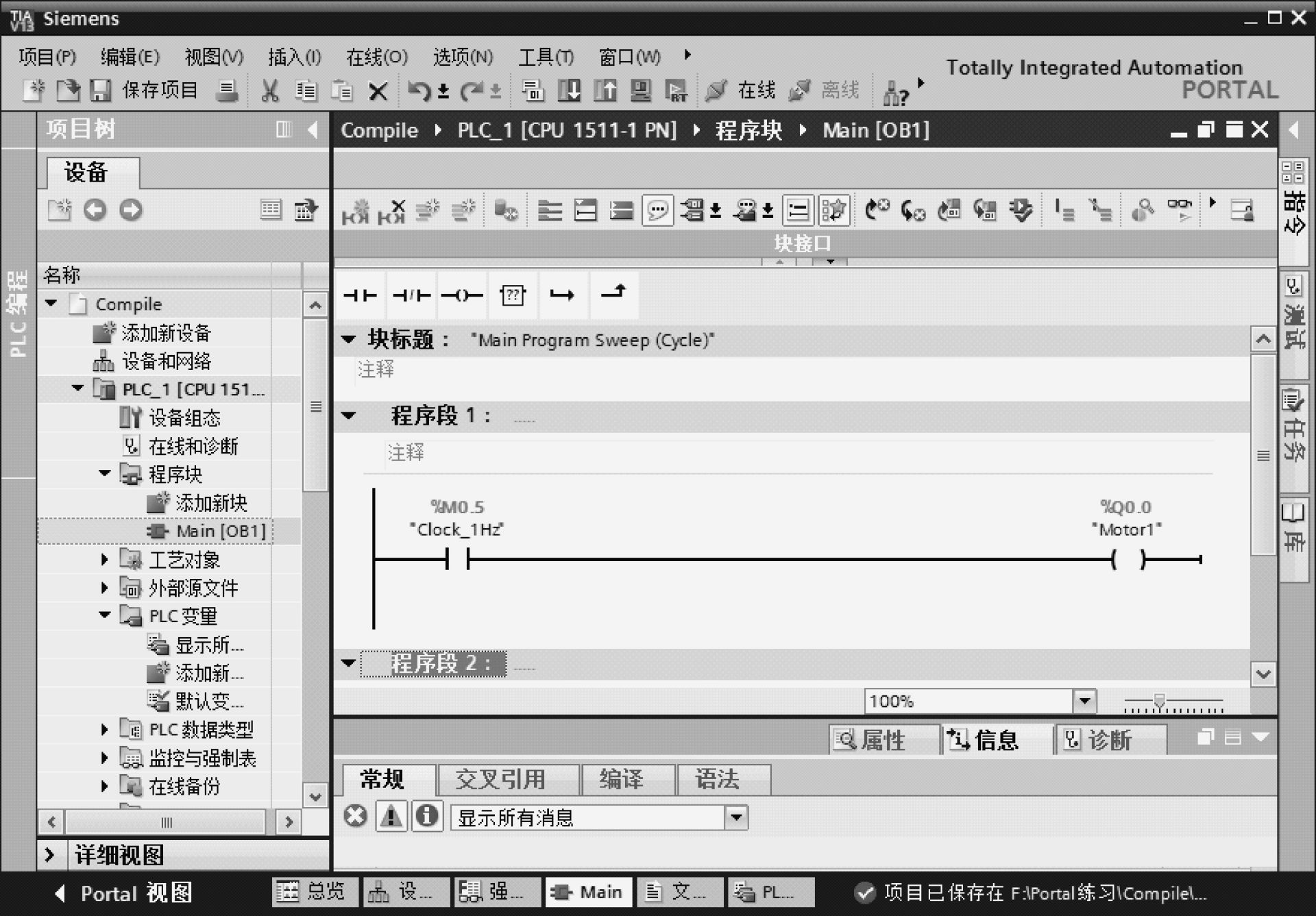This screenshot has height=916, width=1316.
Task: Click the compile icon in main toolbar
Action: coord(532,90)
